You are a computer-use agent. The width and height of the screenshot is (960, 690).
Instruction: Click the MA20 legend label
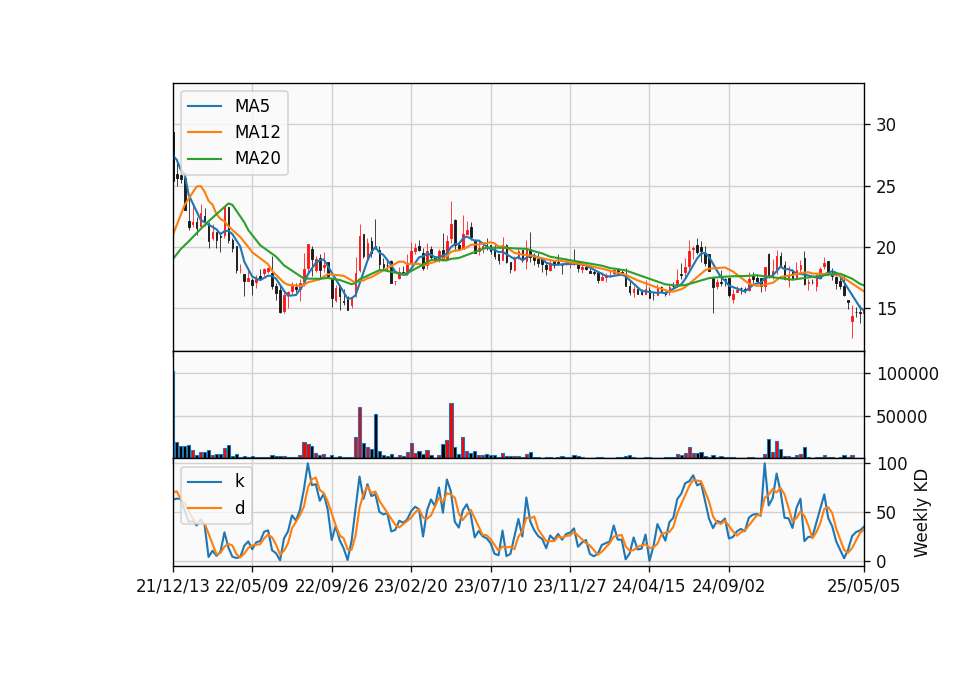[257, 158]
